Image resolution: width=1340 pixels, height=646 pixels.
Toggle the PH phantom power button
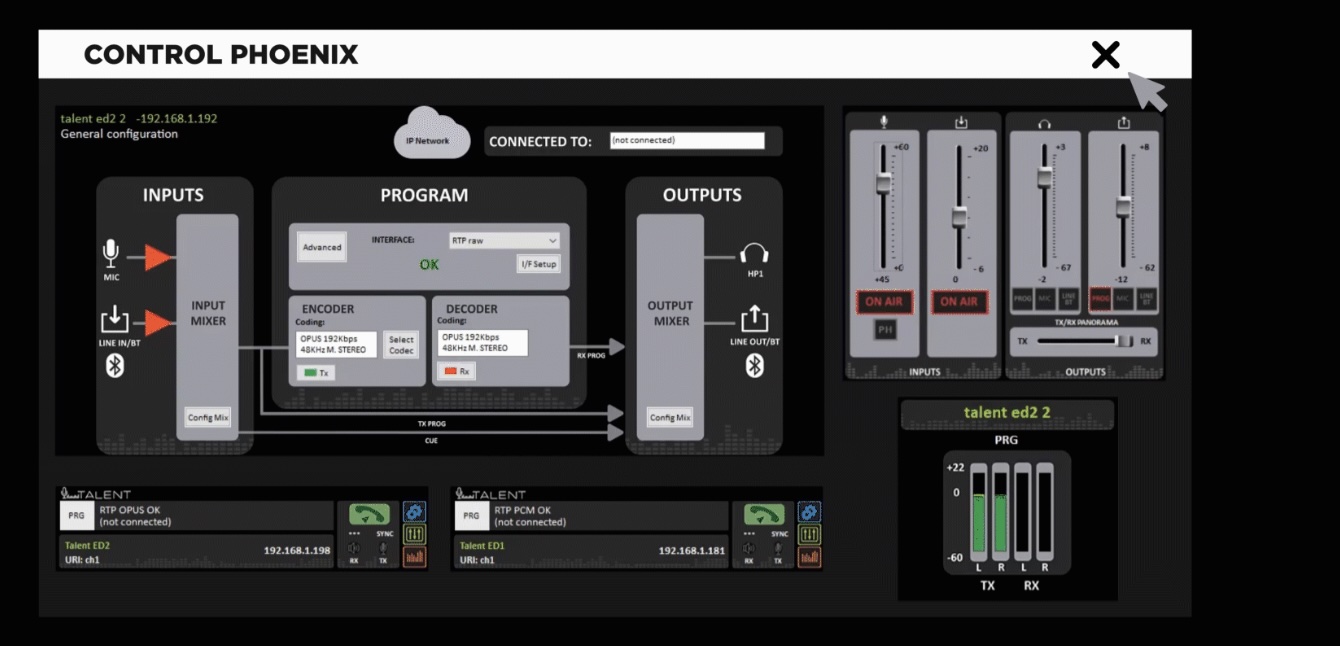[884, 330]
